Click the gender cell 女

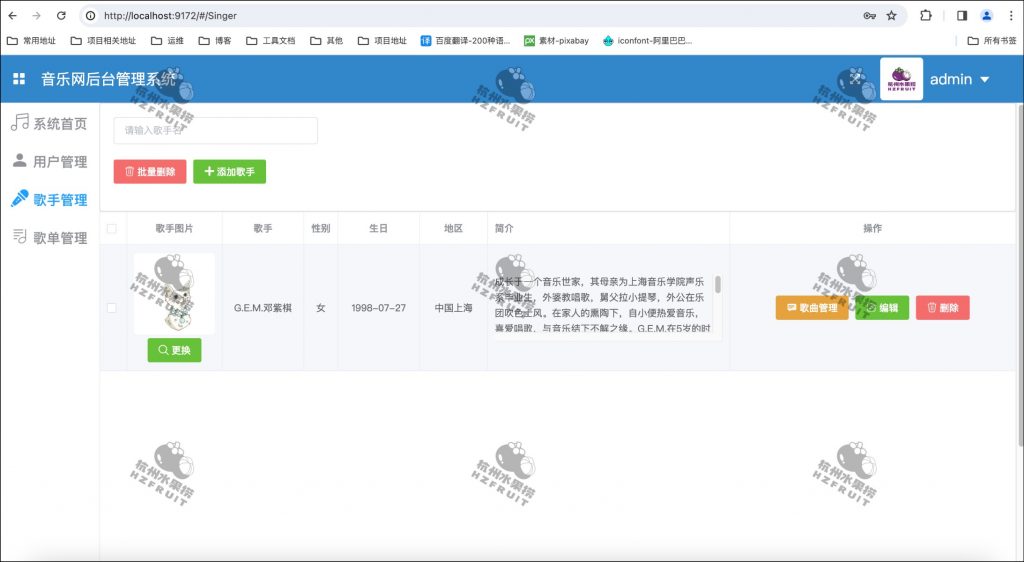coord(321,308)
